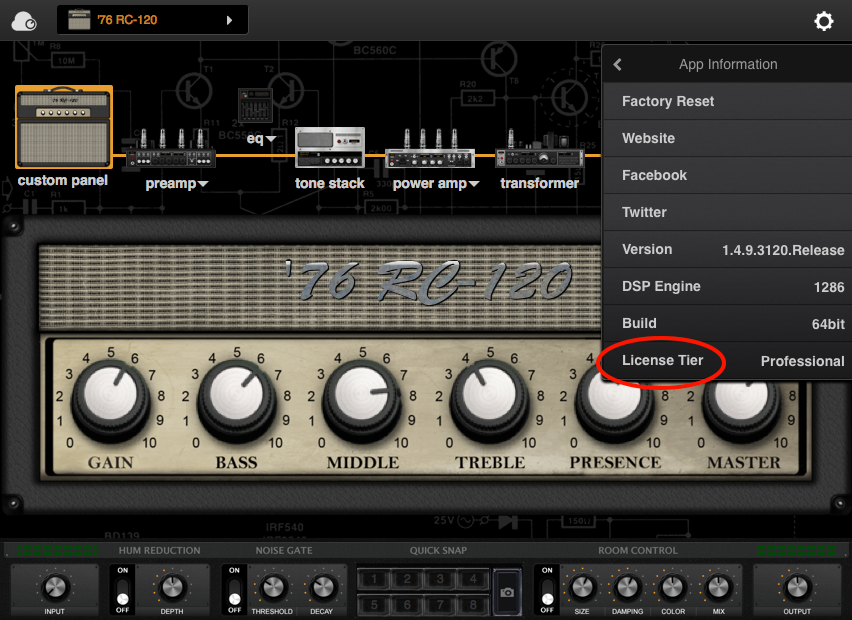Go back from App Information panel

(x=618, y=65)
